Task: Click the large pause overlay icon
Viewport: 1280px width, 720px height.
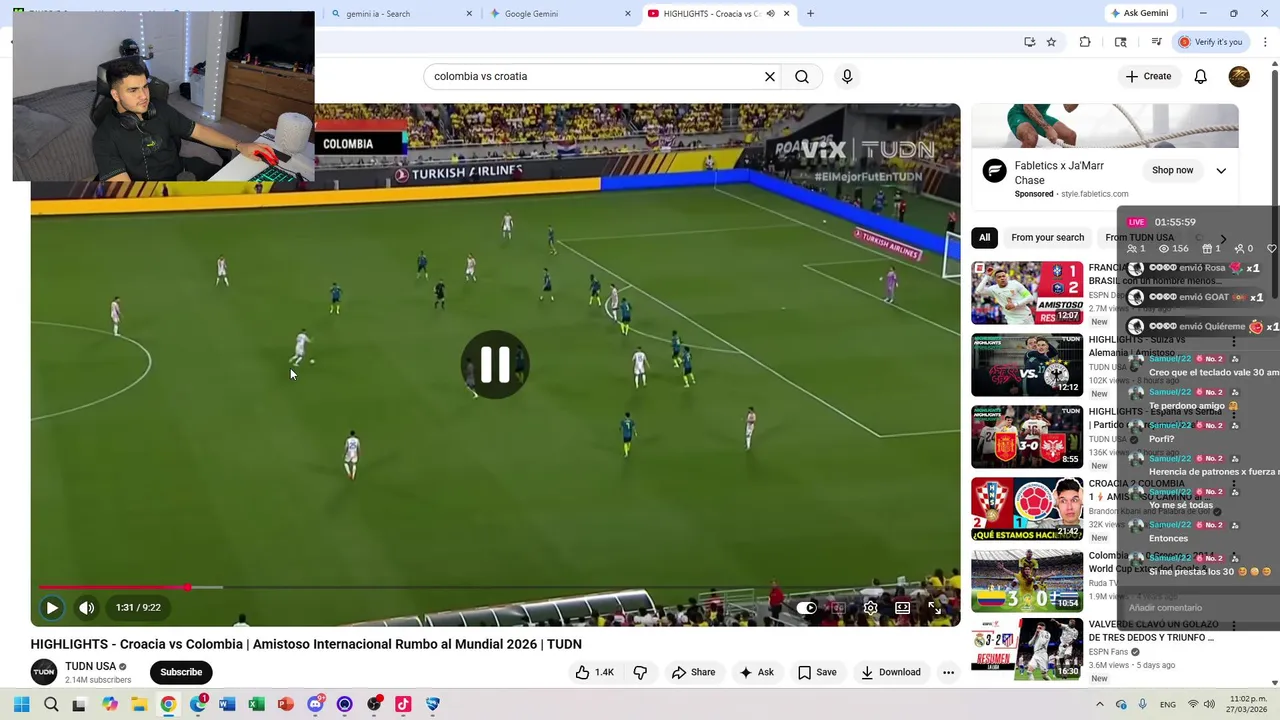Action: (x=495, y=365)
